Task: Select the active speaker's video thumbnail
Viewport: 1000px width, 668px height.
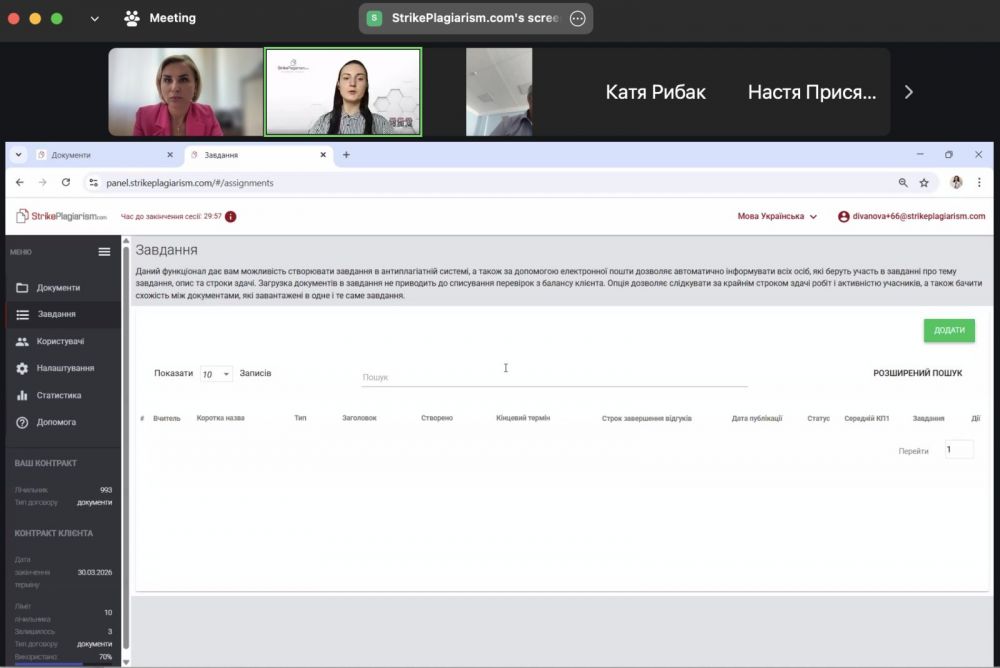Action: pyautogui.click(x=343, y=92)
